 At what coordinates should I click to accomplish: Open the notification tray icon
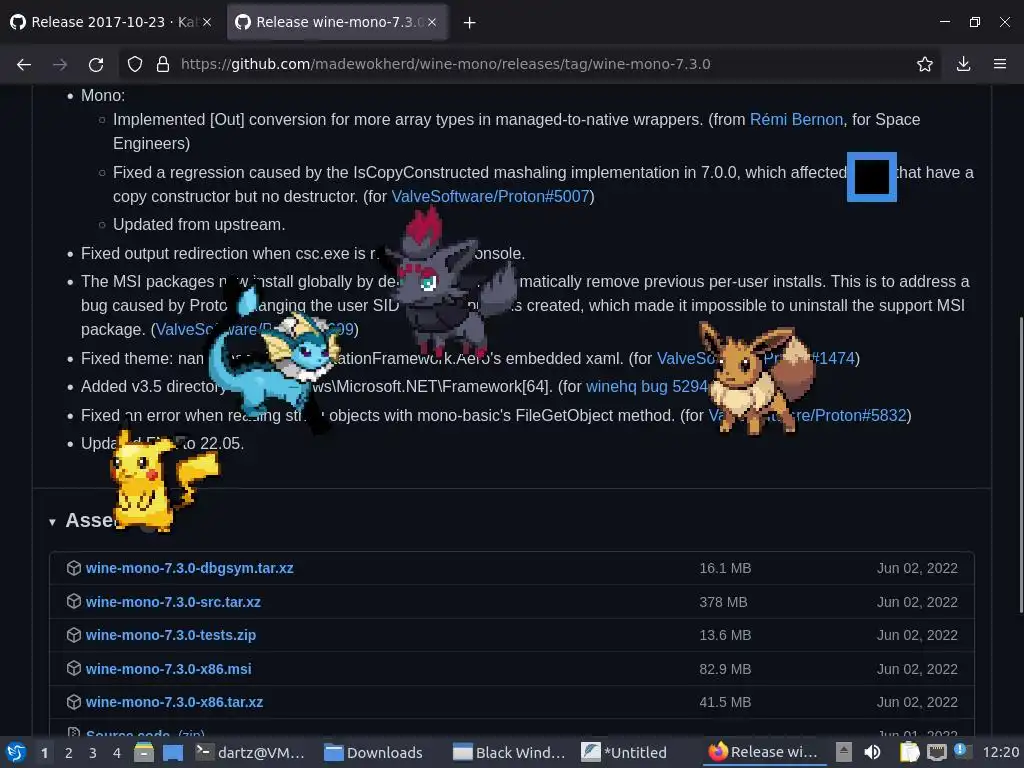tap(962, 751)
